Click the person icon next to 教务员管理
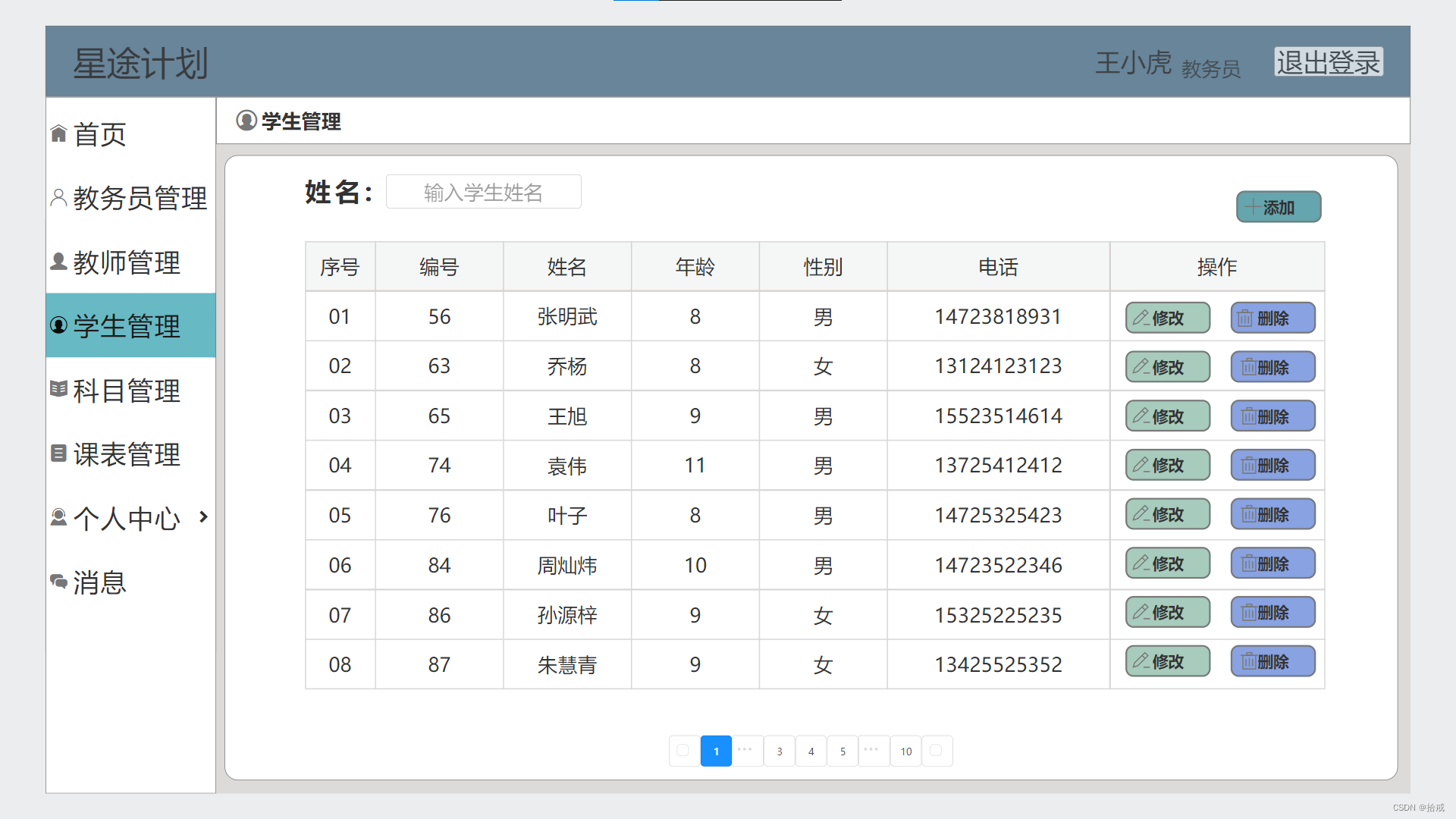This screenshot has width=1456, height=819. click(58, 198)
